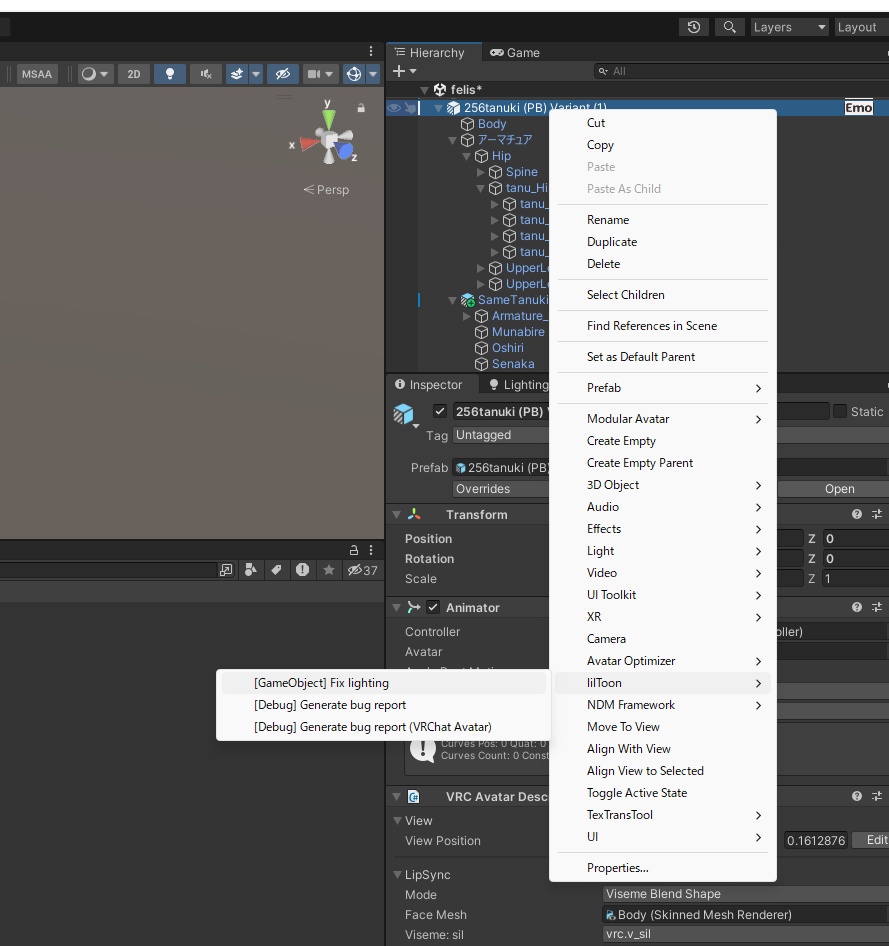Open TexTransTool submenu
The width and height of the screenshot is (889, 946).
point(662,815)
